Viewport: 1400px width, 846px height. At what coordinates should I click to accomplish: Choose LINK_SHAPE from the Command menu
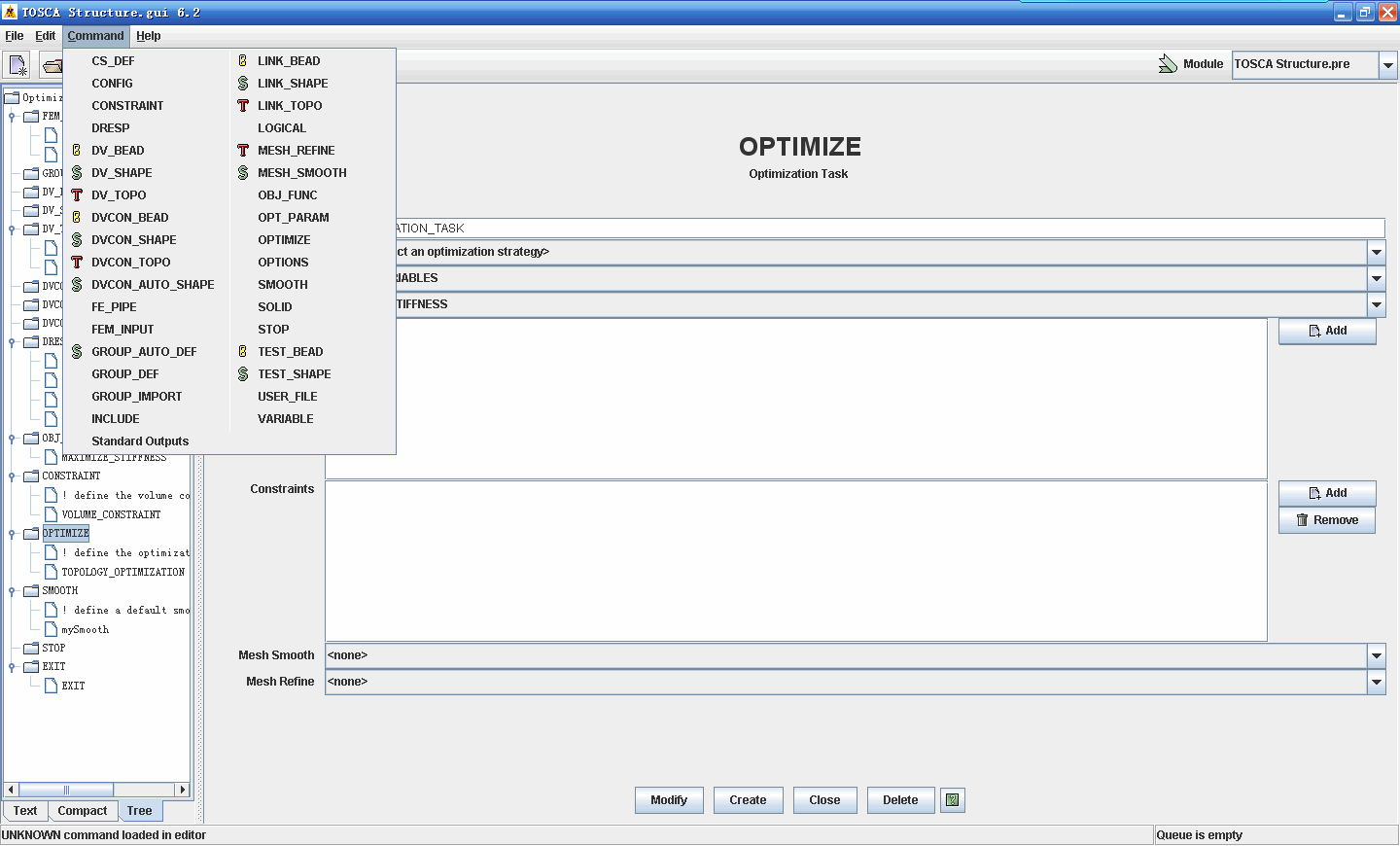[x=292, y=84]
